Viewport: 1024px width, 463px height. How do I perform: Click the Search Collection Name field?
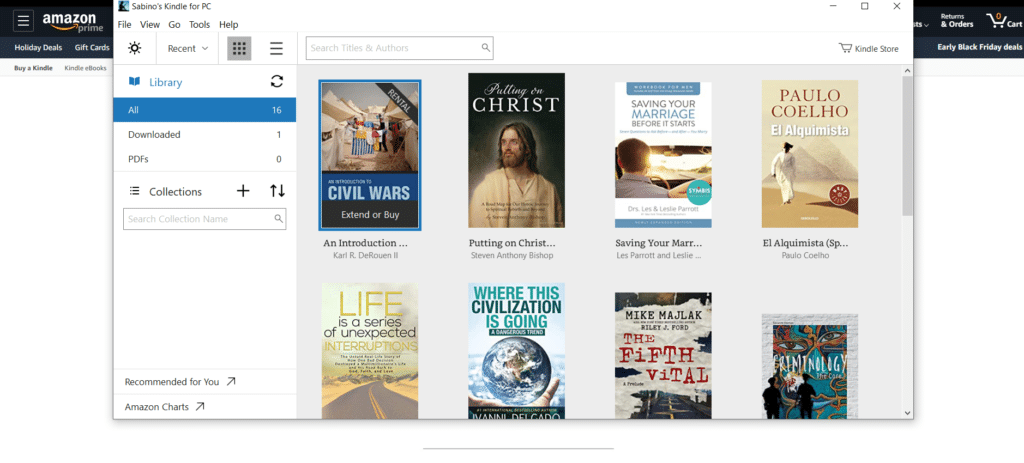pos(204,219)
